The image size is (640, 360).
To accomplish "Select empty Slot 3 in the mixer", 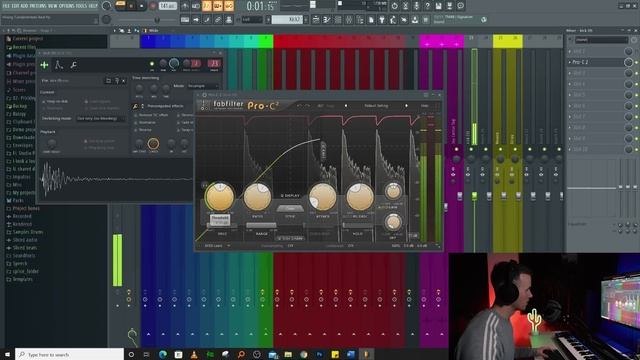I will [596, 73].
